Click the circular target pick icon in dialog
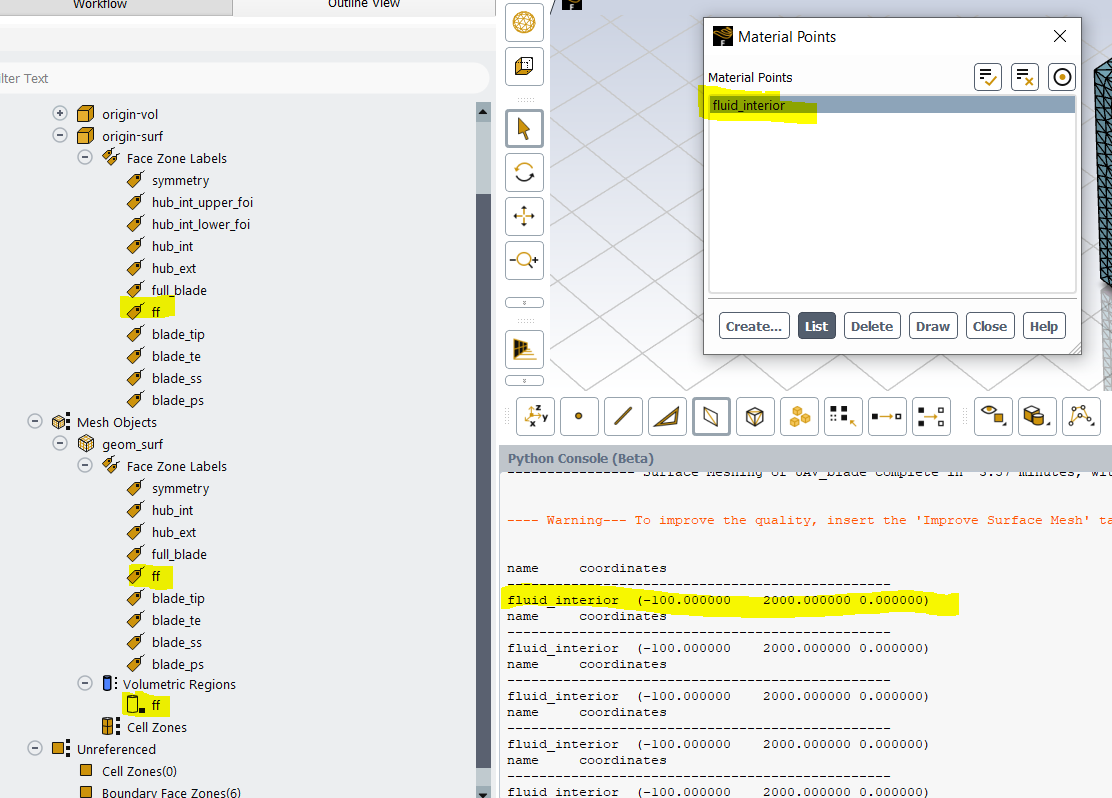1112x798 pixels. [1062, 77]
